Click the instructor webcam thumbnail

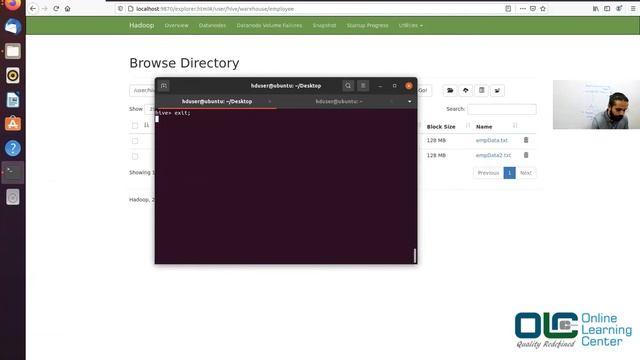click(x=596, y=104)
